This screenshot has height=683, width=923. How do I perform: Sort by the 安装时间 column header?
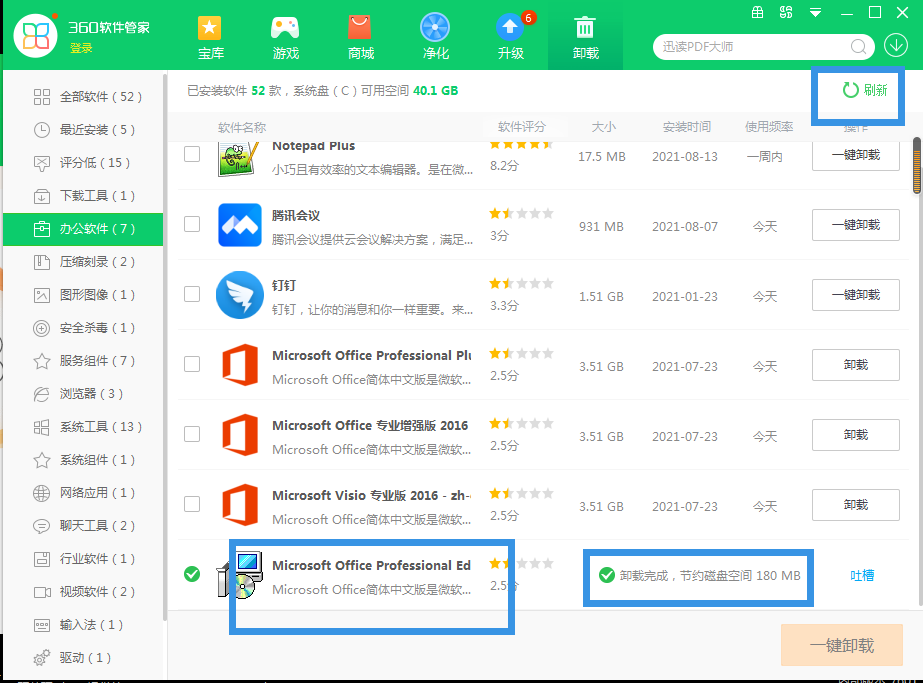[x=687, y=127]
